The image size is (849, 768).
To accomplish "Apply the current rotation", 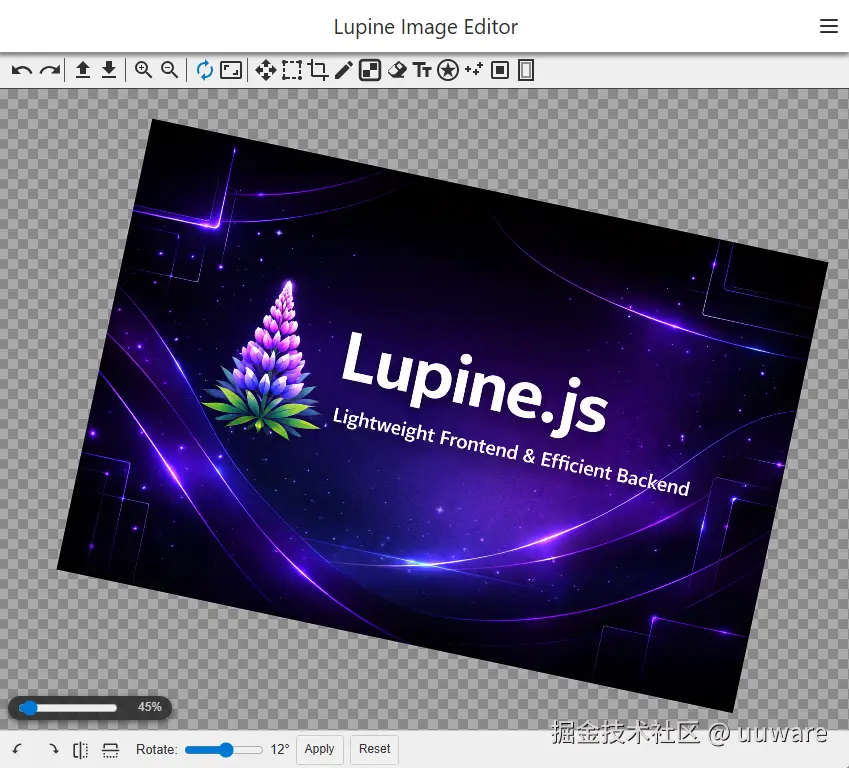I will [319, 749].
